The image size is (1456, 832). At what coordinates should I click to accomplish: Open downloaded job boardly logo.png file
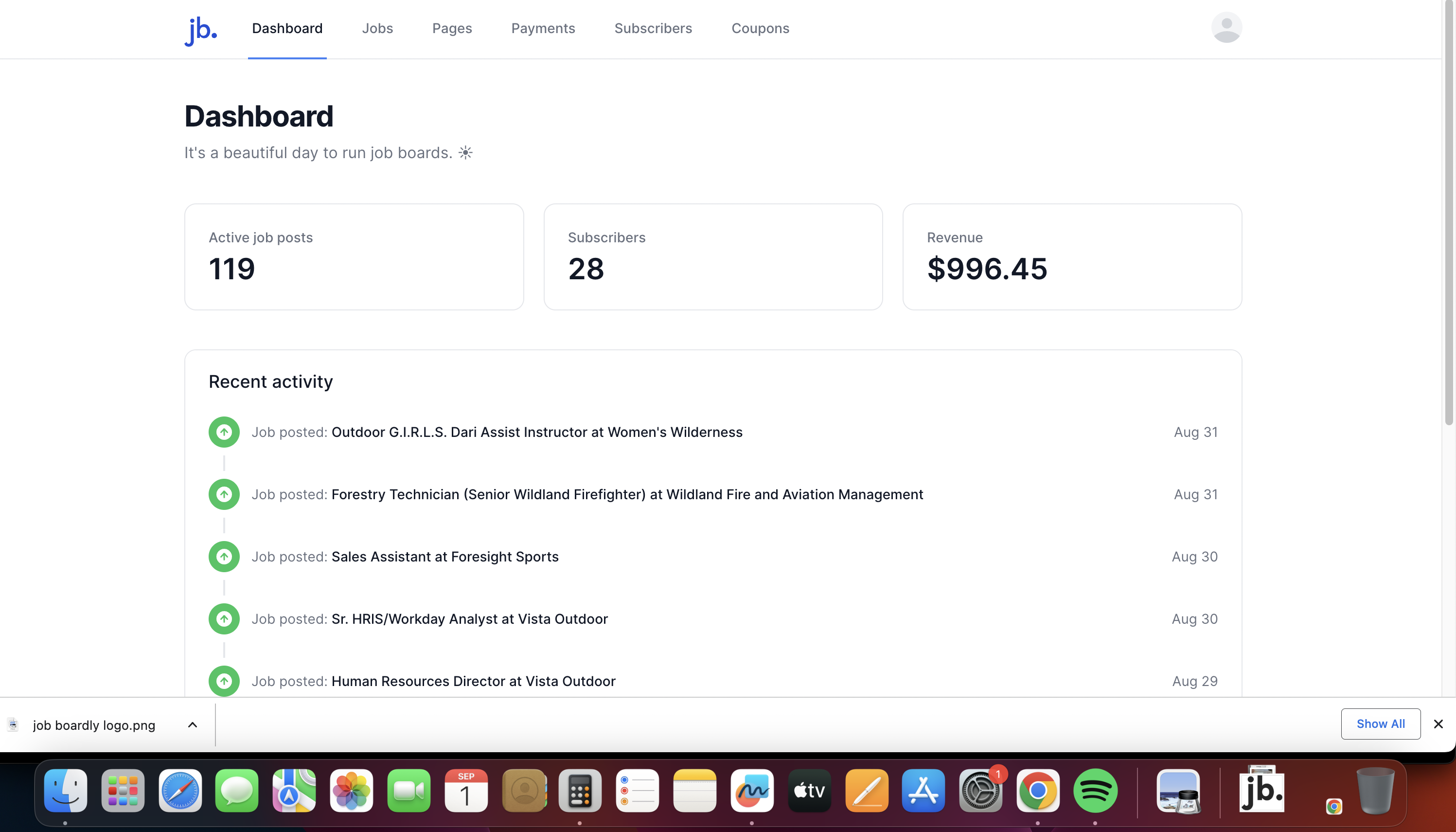click(94, 725)
